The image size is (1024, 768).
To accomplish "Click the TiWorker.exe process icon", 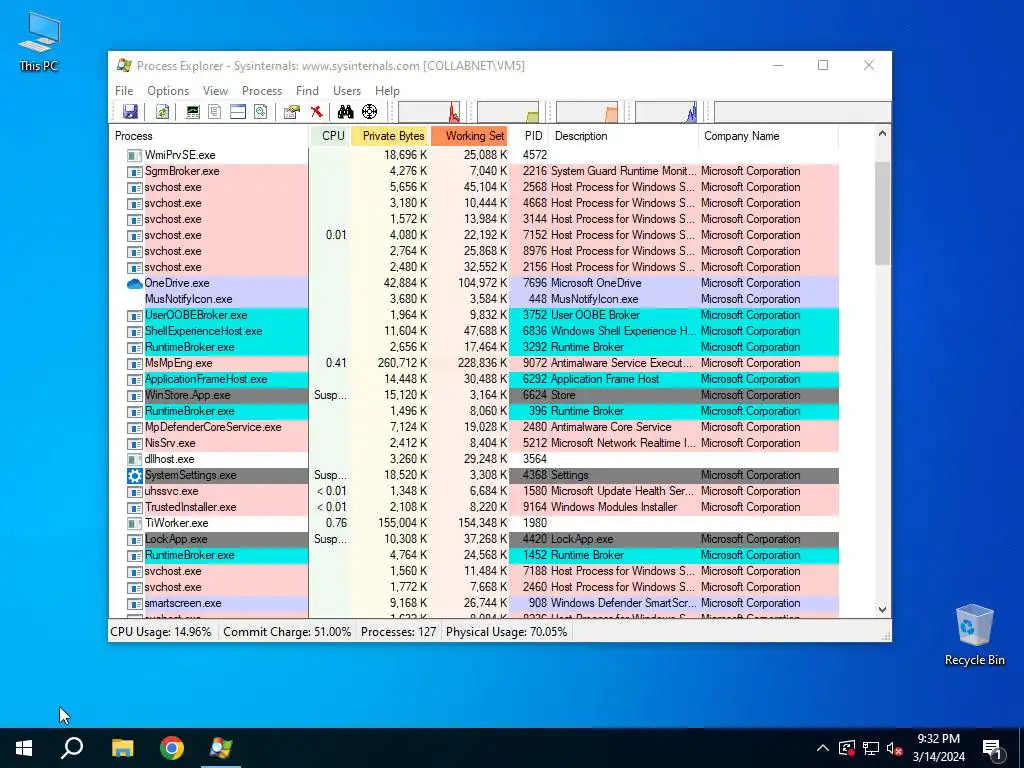I will pyautogui.click(x=135, y=524).
